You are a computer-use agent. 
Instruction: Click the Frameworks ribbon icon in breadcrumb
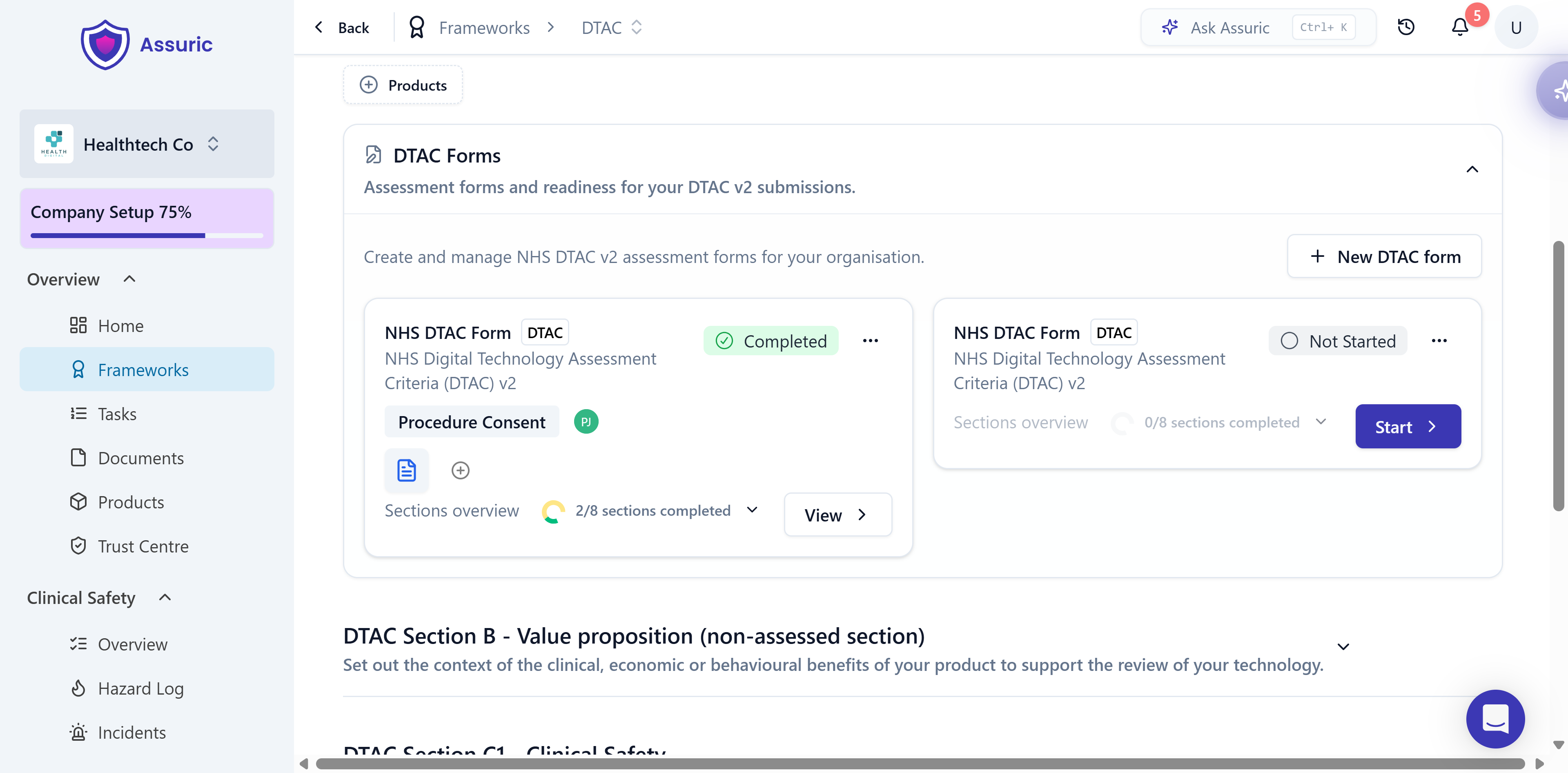(x=416, y=27)
